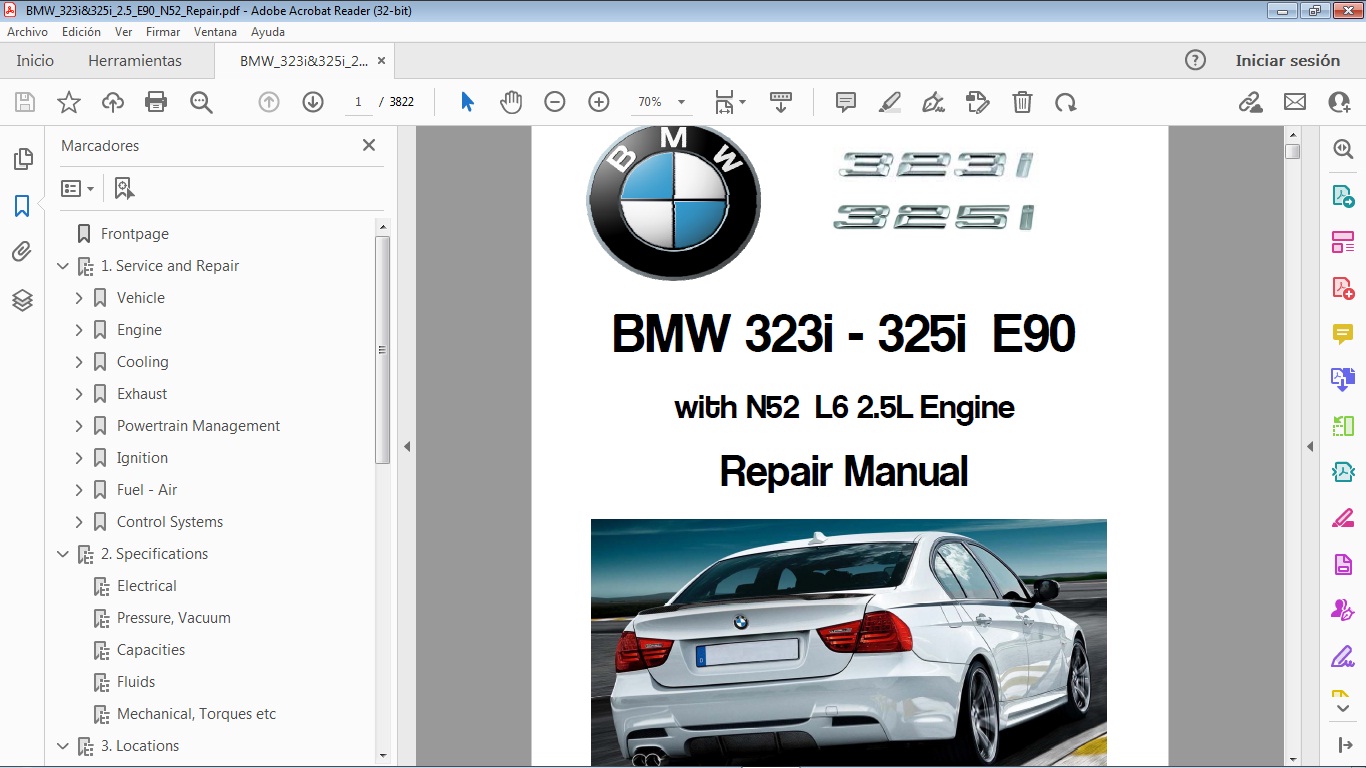Image resolution: width=1366 pixels, height=768 pixels.
Task: Expand the Cooling bookmark
Action: point(79,362)
